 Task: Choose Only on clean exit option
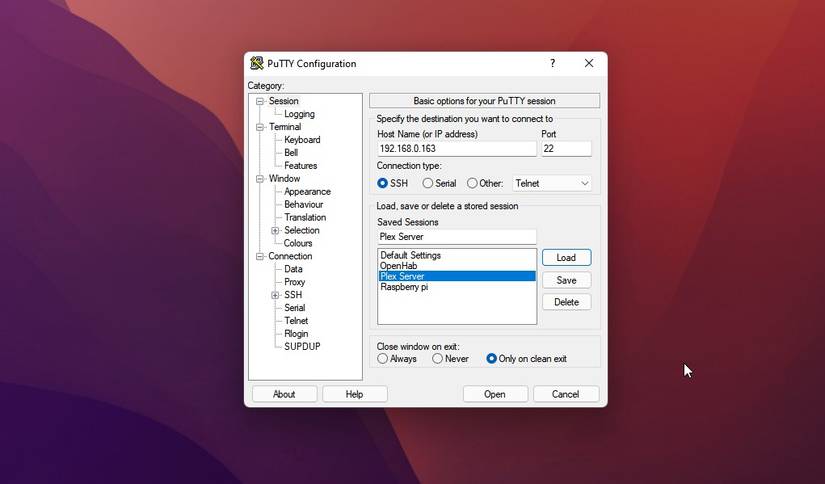(491, 359)
